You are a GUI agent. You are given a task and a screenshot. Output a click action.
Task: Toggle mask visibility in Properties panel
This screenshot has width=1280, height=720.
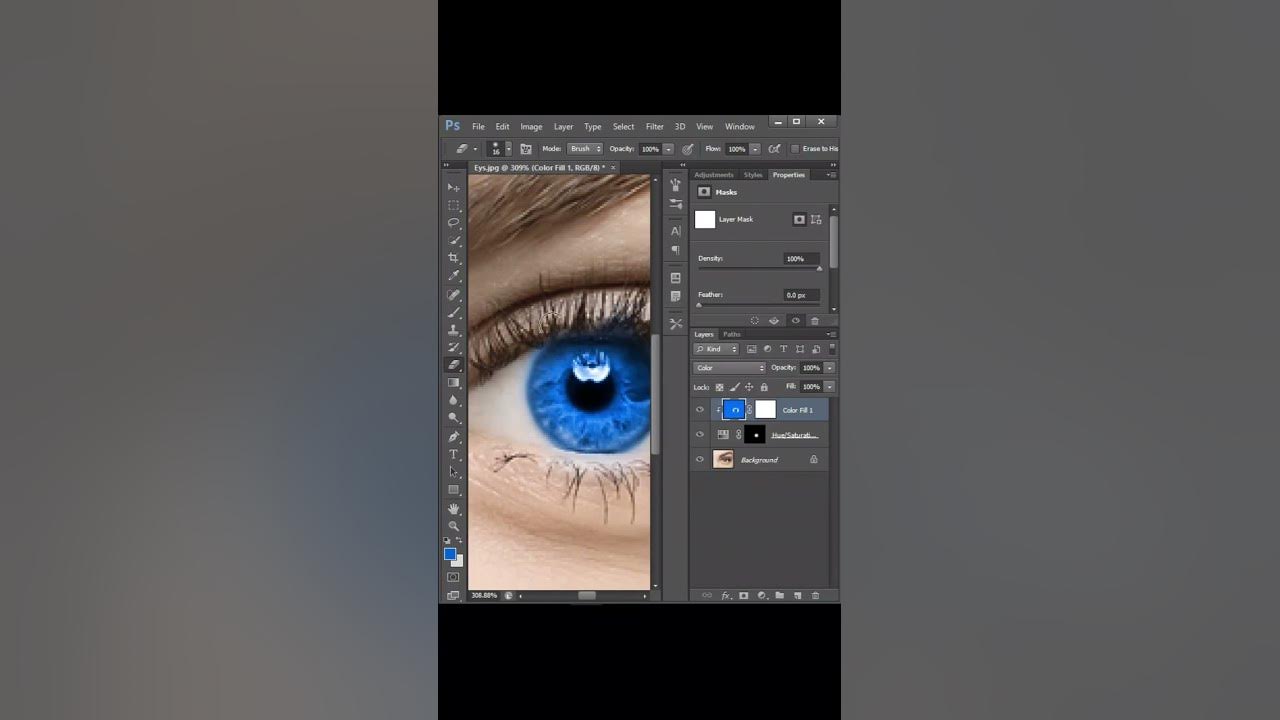coord(795,321)
